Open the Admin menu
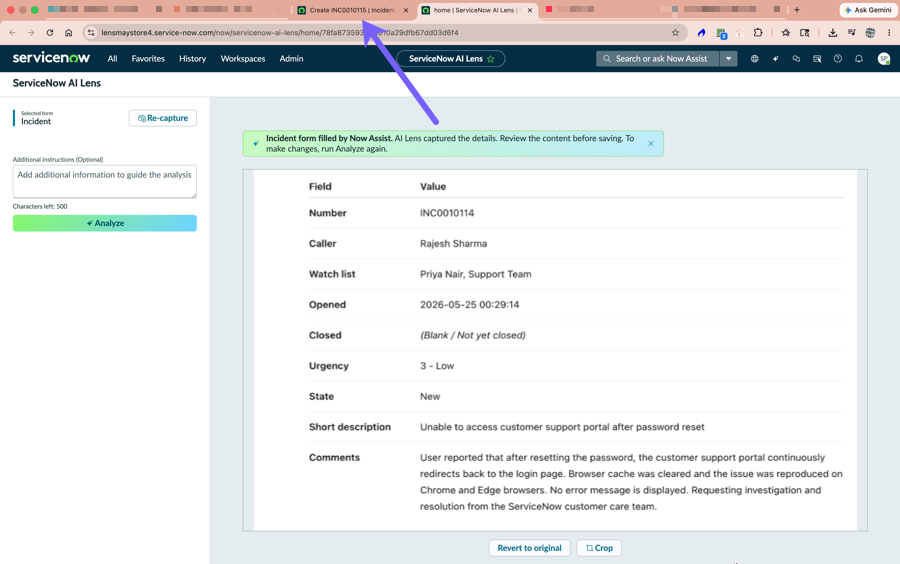 292,59
